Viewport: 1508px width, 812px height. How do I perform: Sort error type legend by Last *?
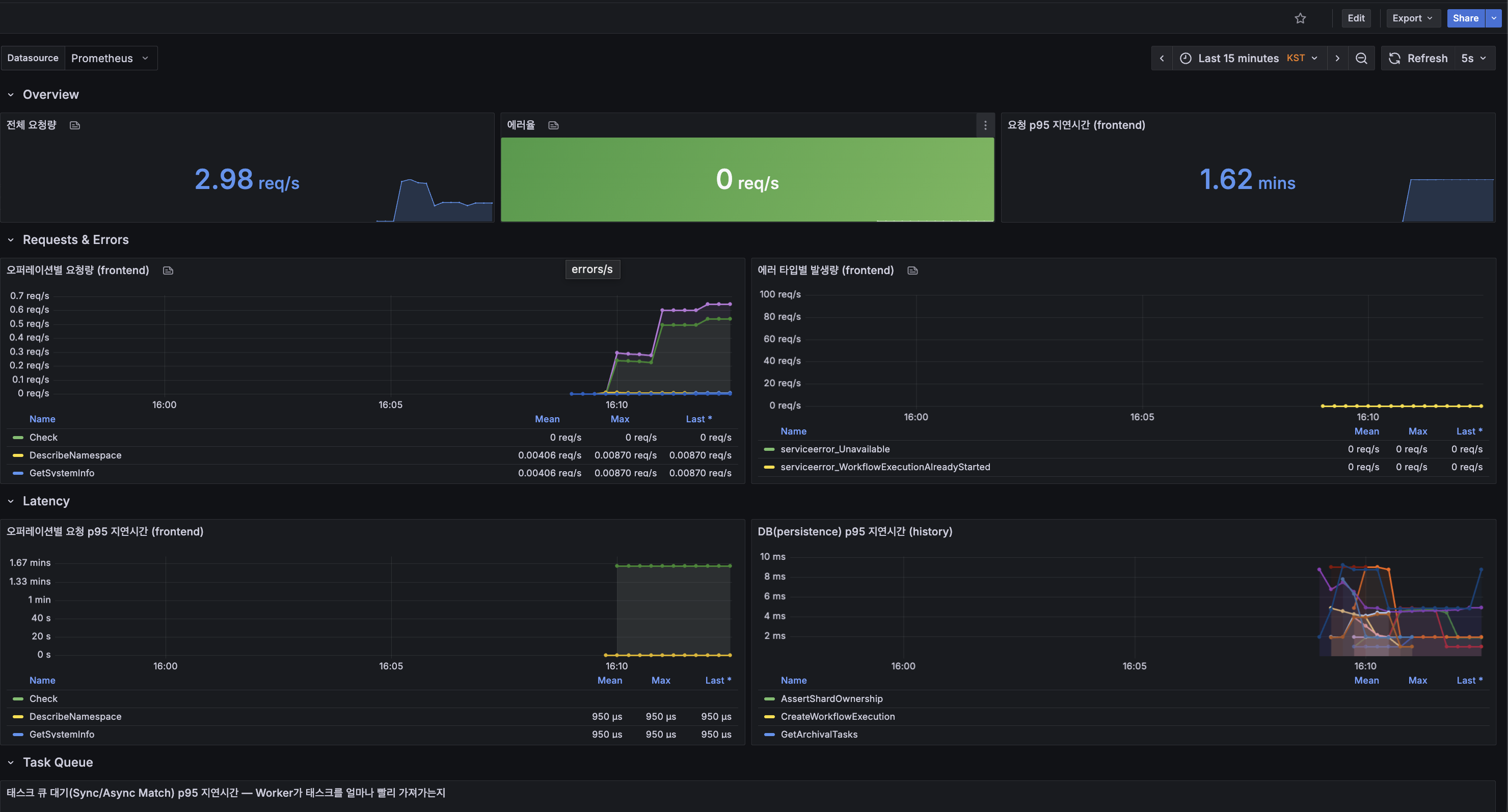[x=1469, y=431]
